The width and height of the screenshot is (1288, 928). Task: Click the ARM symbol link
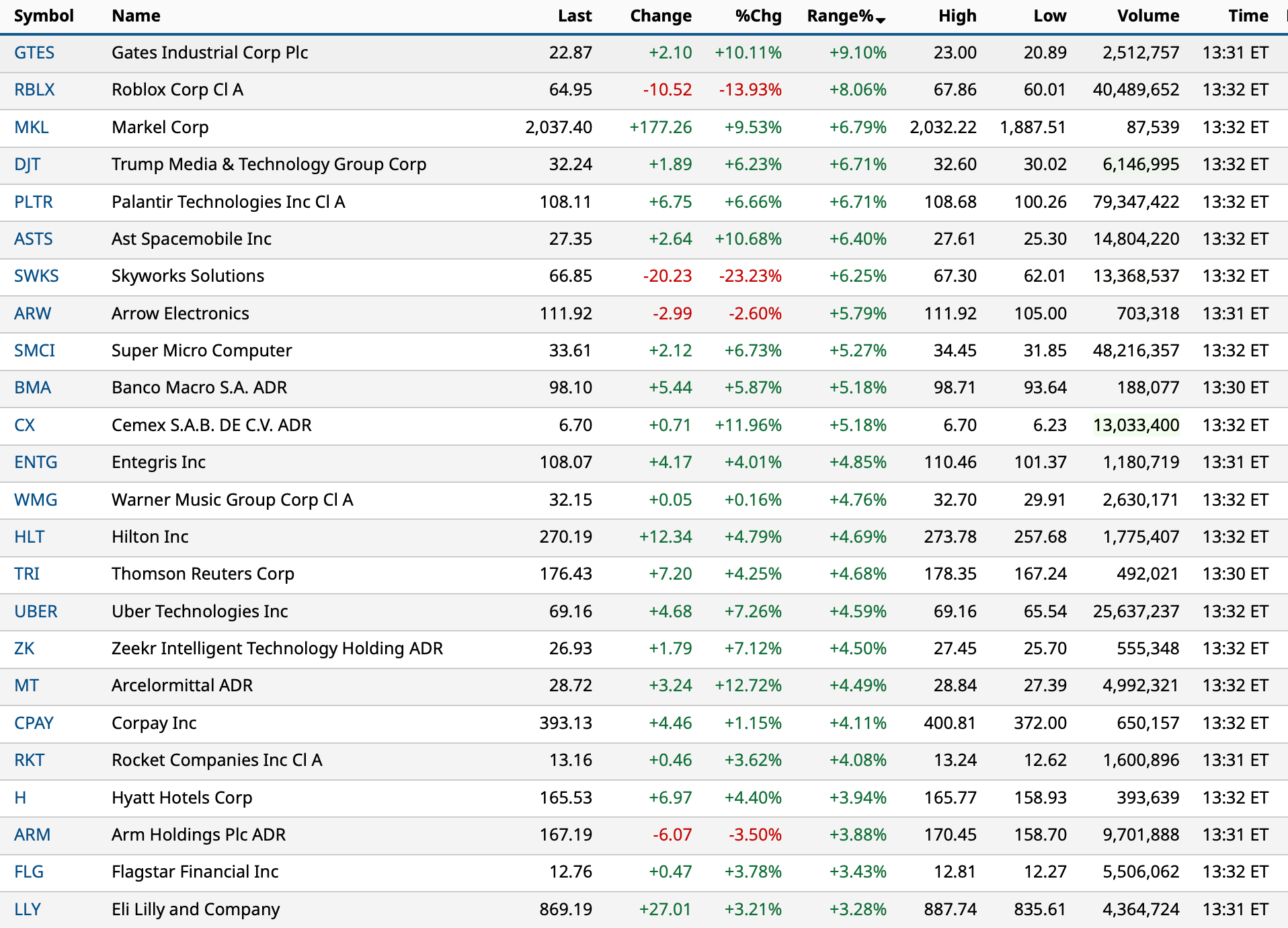[x=32, y=835]
